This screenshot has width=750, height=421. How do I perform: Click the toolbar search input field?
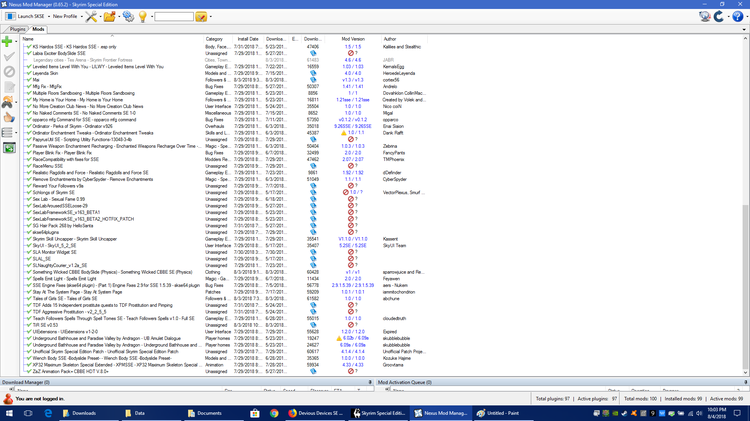174,17
